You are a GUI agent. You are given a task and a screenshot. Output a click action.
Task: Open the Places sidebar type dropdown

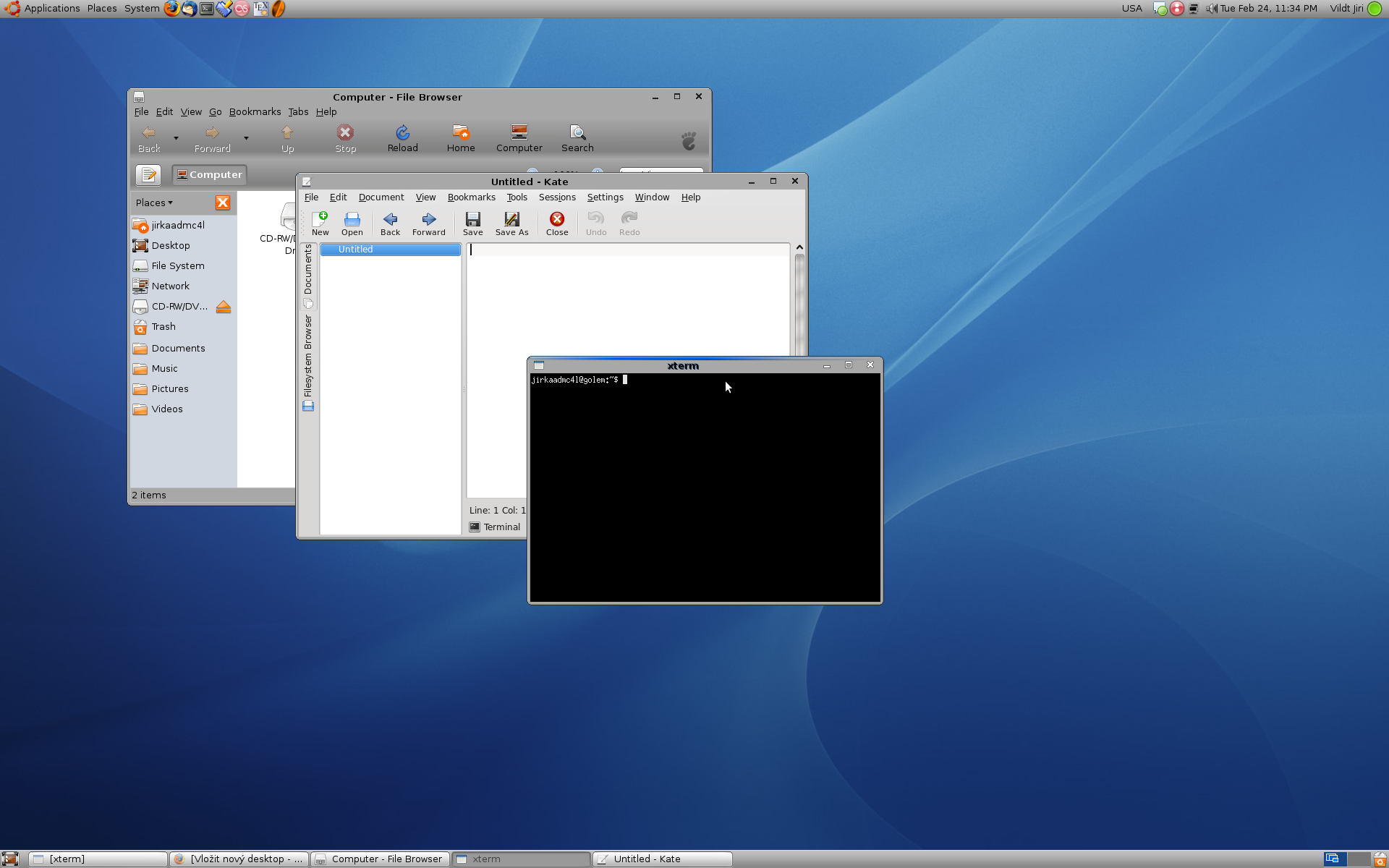click(x=155, y=203)
